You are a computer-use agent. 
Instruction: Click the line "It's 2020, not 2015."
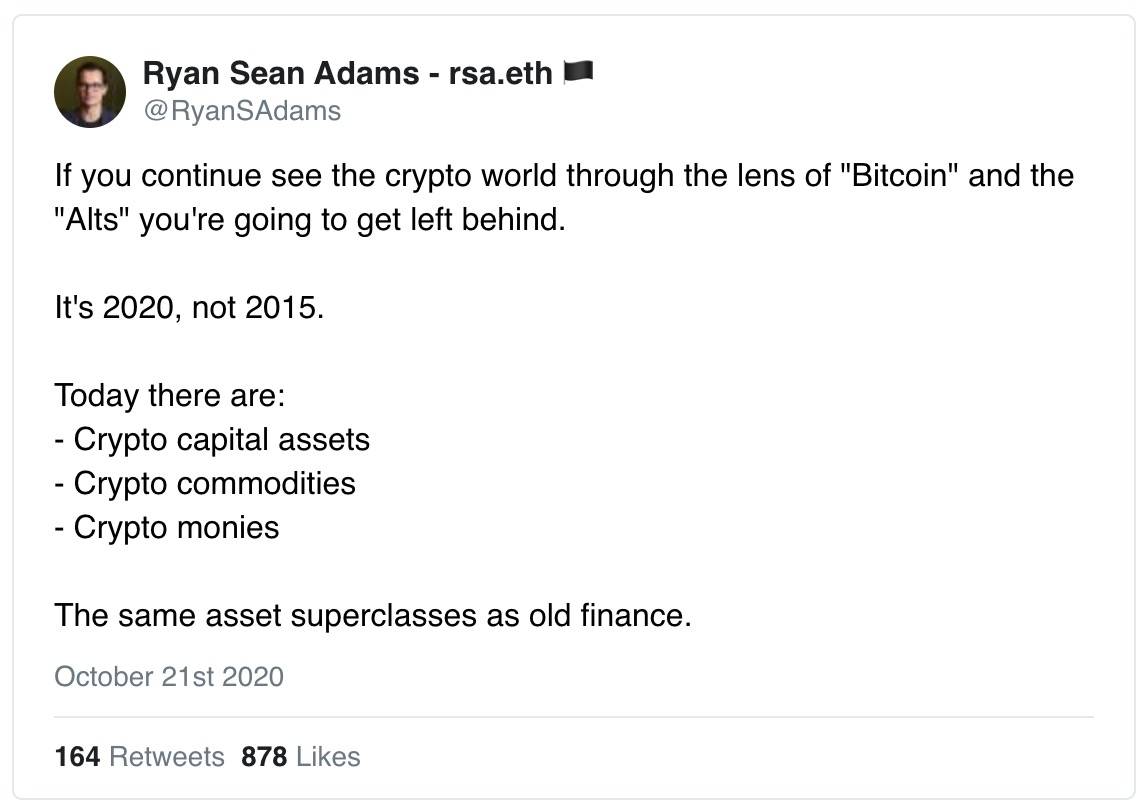click(x=189, y=307)
